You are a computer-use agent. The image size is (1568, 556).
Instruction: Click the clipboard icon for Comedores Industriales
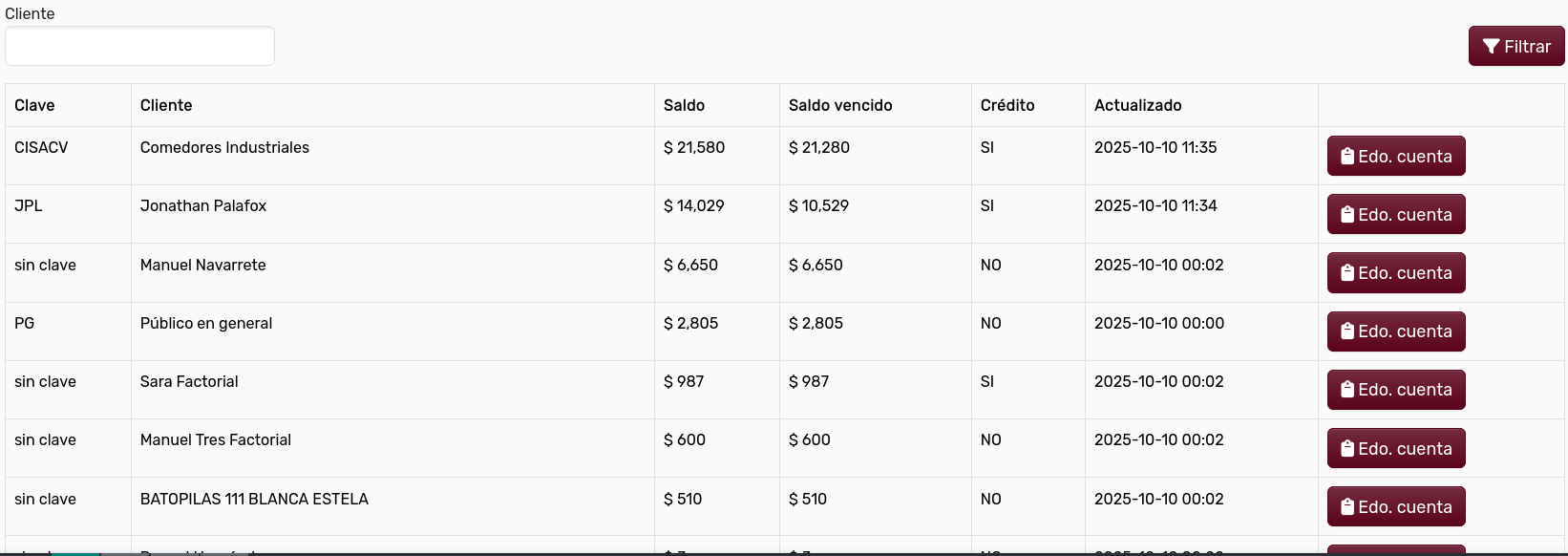coord(1348,156)
